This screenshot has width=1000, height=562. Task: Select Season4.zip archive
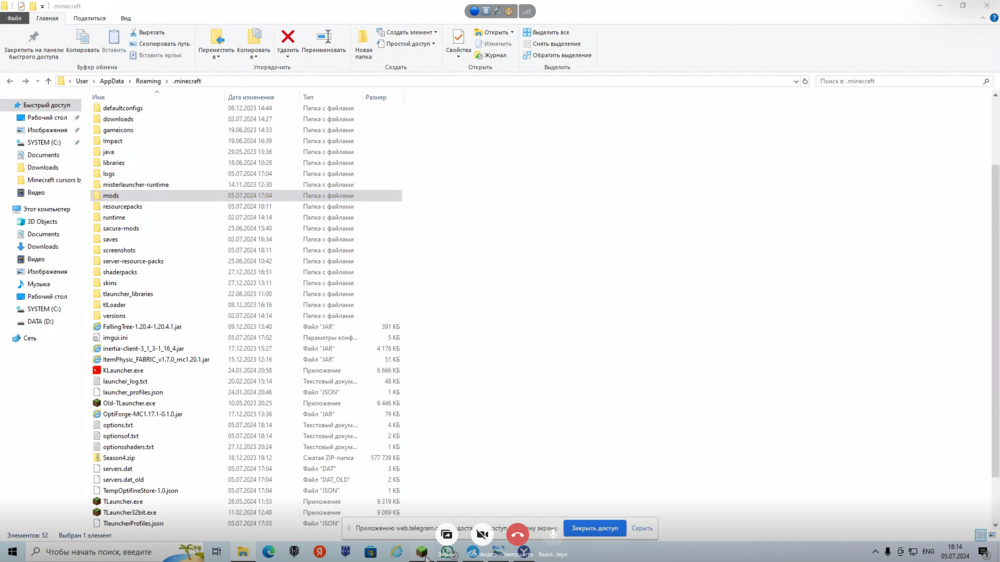coord(119,458)
